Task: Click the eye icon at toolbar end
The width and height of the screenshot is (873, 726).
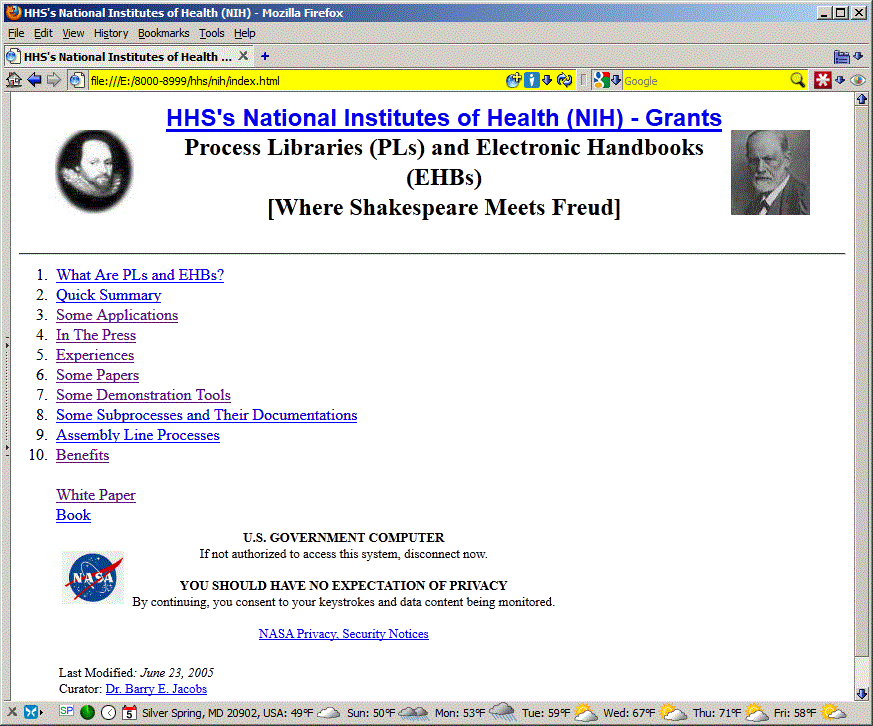Action: click(x=858, y=80)
